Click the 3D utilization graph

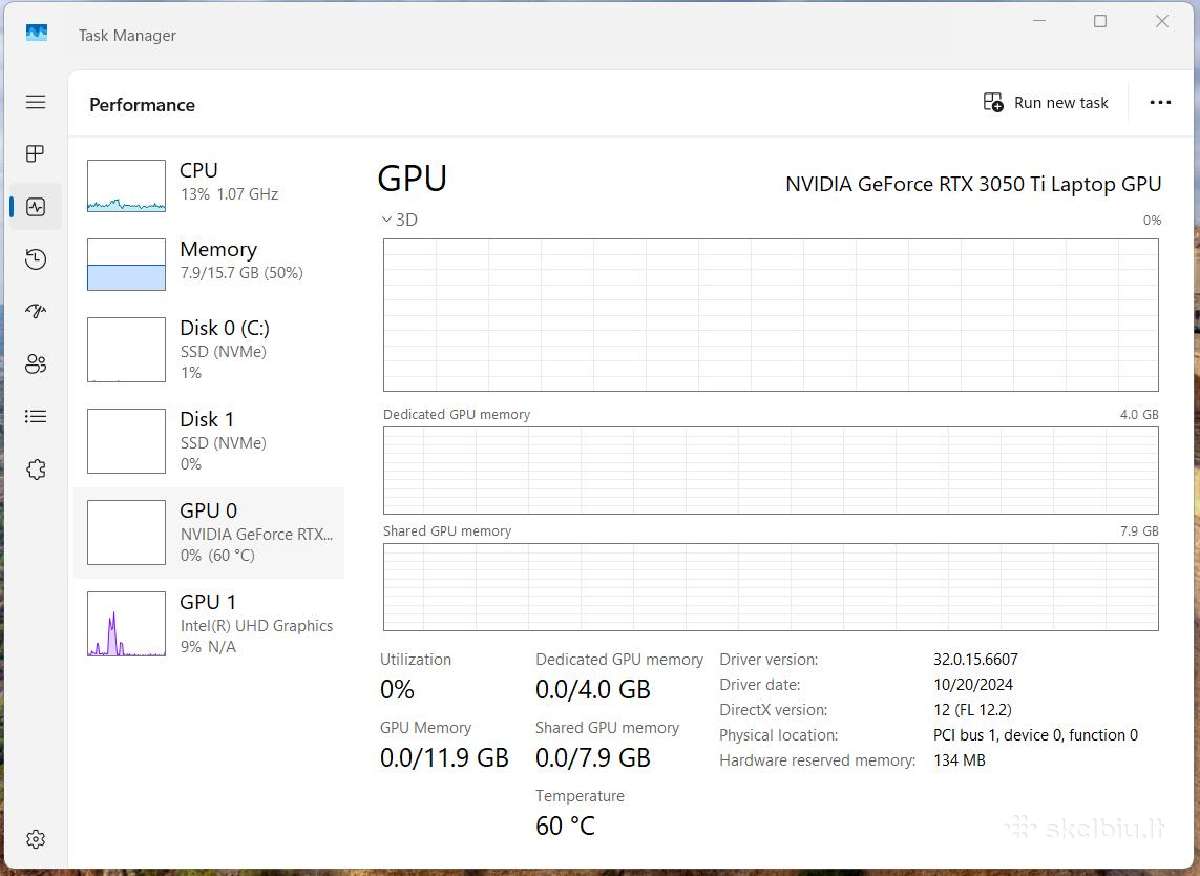pyautogui.click(x=770, y=315)
